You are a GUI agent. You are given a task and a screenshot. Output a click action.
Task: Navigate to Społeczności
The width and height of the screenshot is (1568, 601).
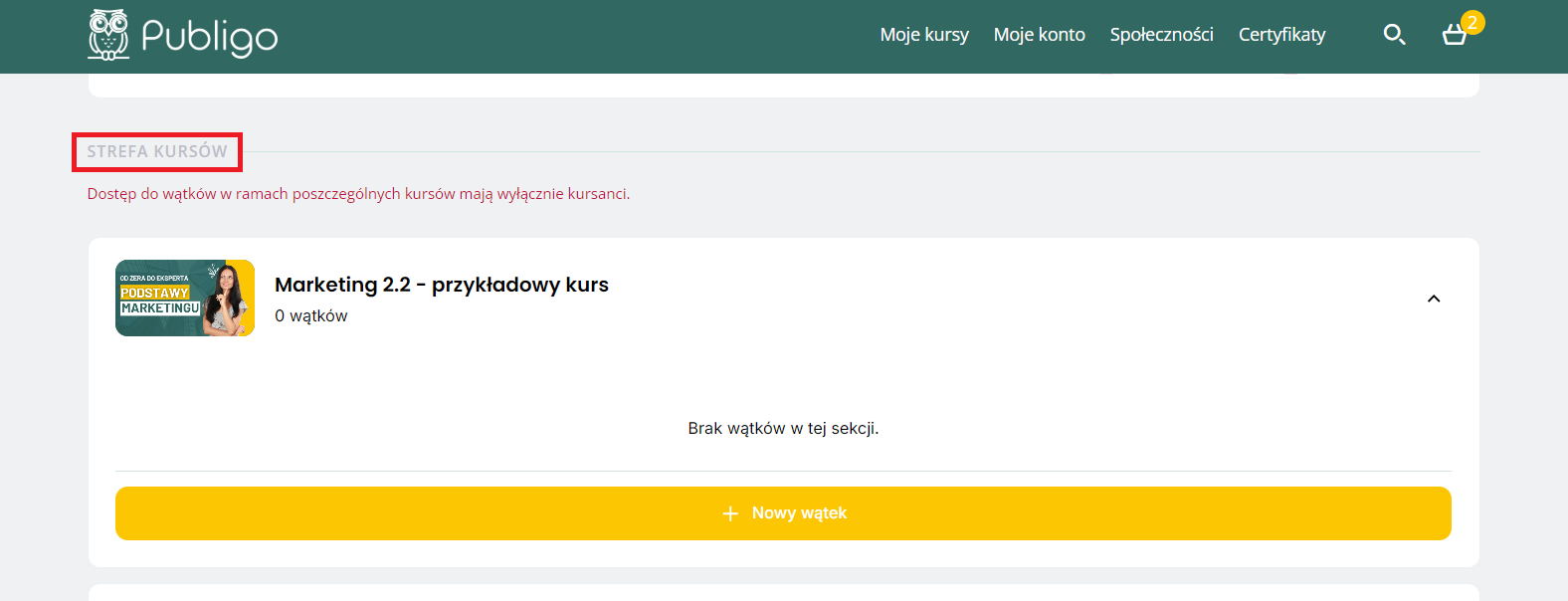[x=1161, y=35]
